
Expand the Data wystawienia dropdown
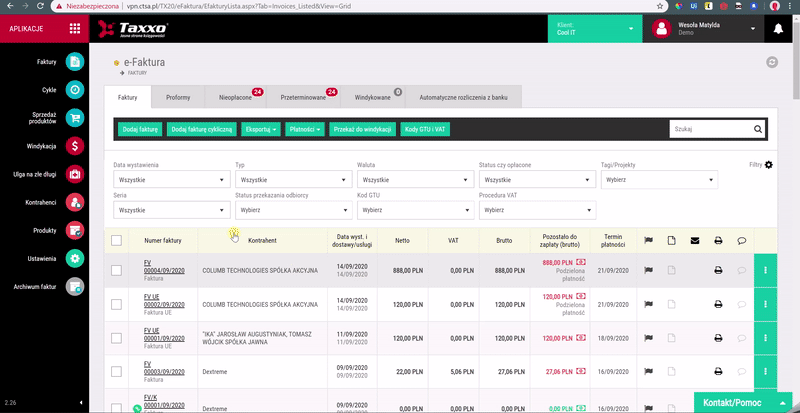pyautogui.click(x=172, y=180)
